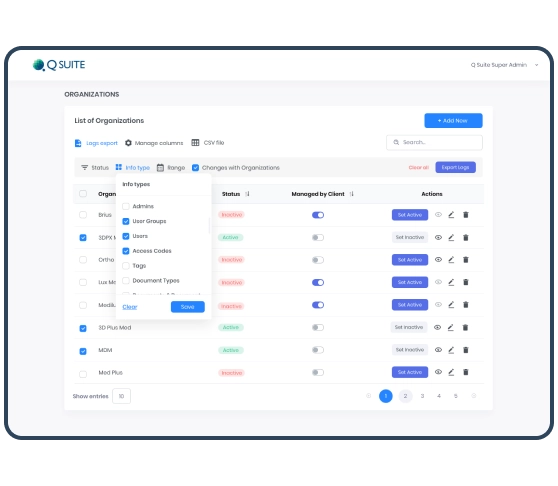Expand Q Suite Super Admin dropdown
Viewport: 558px width, 486px height.
point(536,65)
